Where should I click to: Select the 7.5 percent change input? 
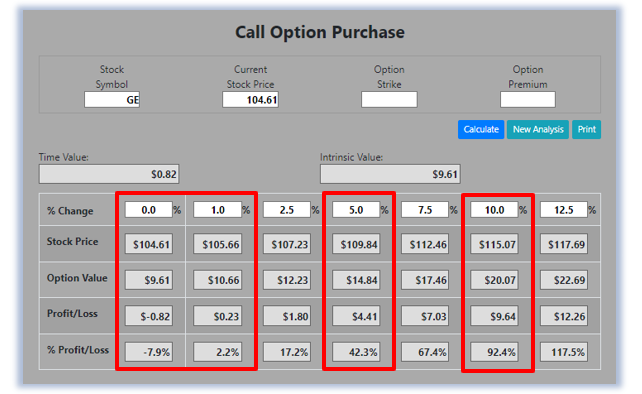pos(425,210)
